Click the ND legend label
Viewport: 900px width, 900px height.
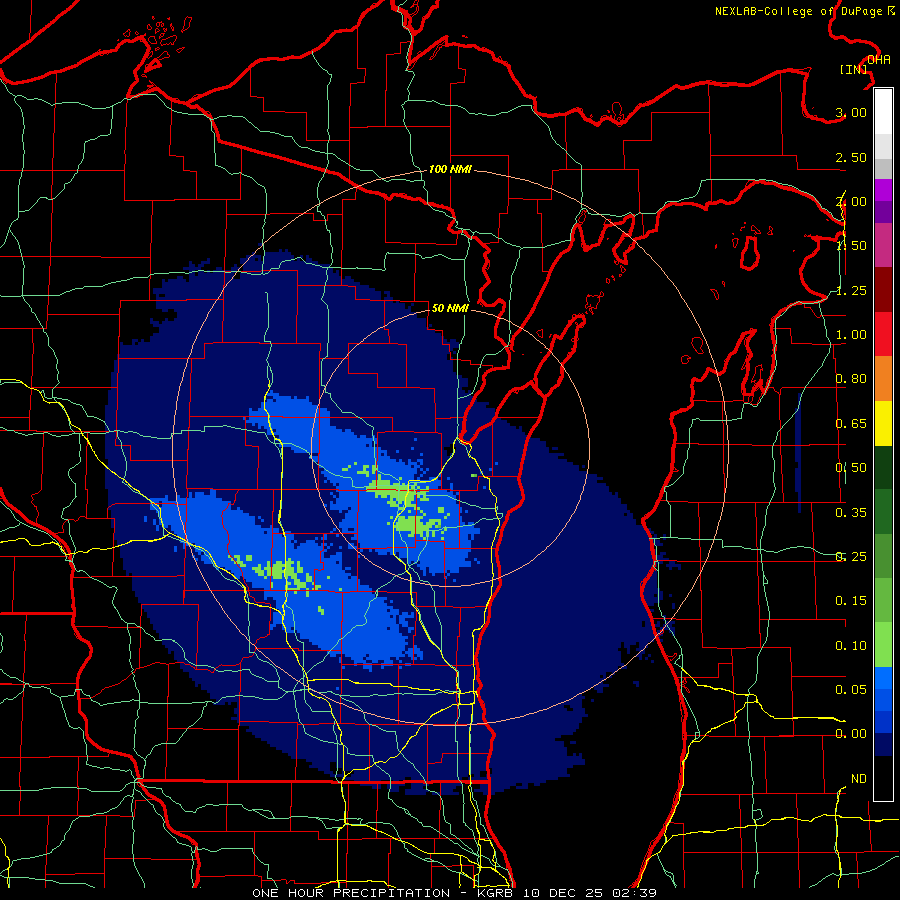coord(859,779)
